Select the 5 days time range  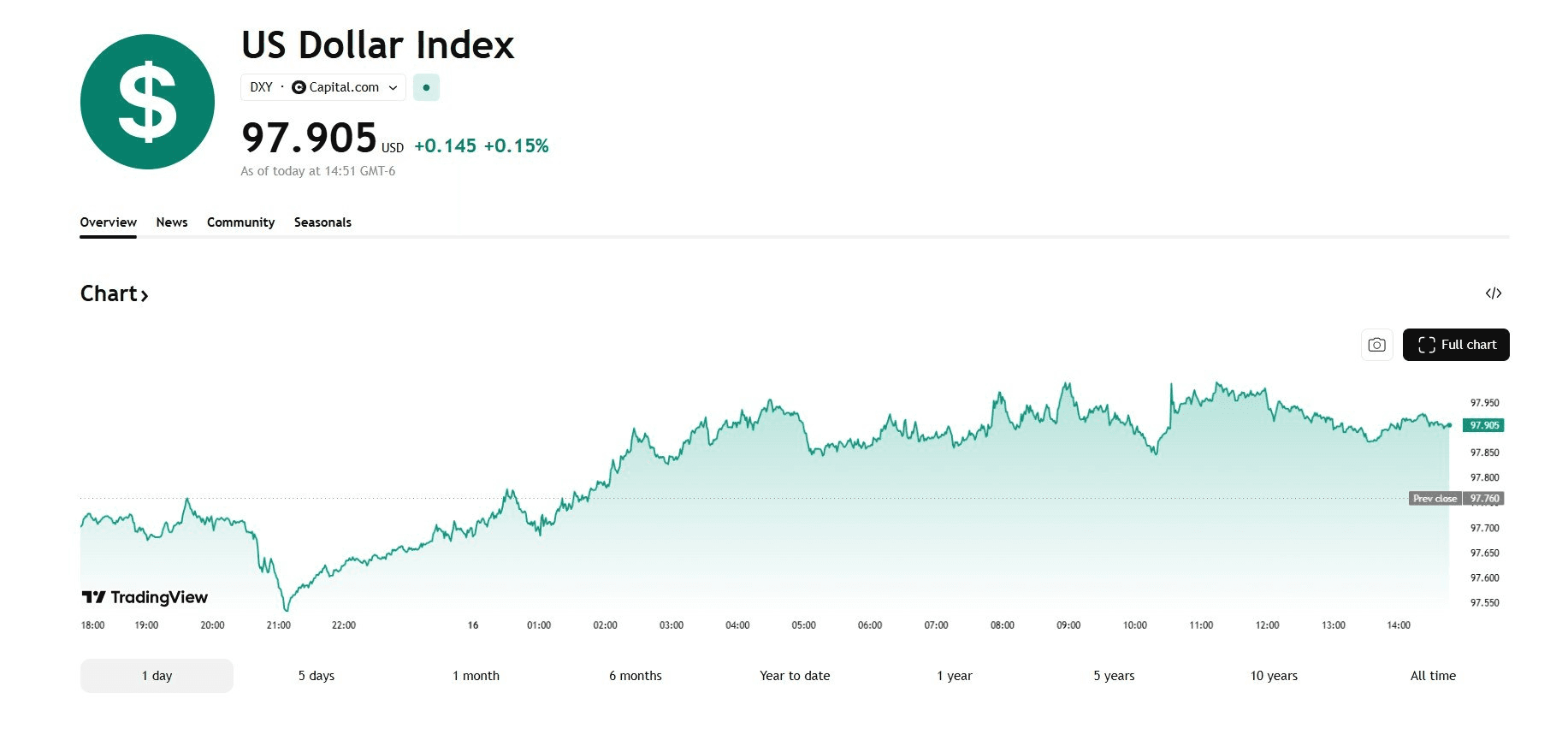click(317, 676)
